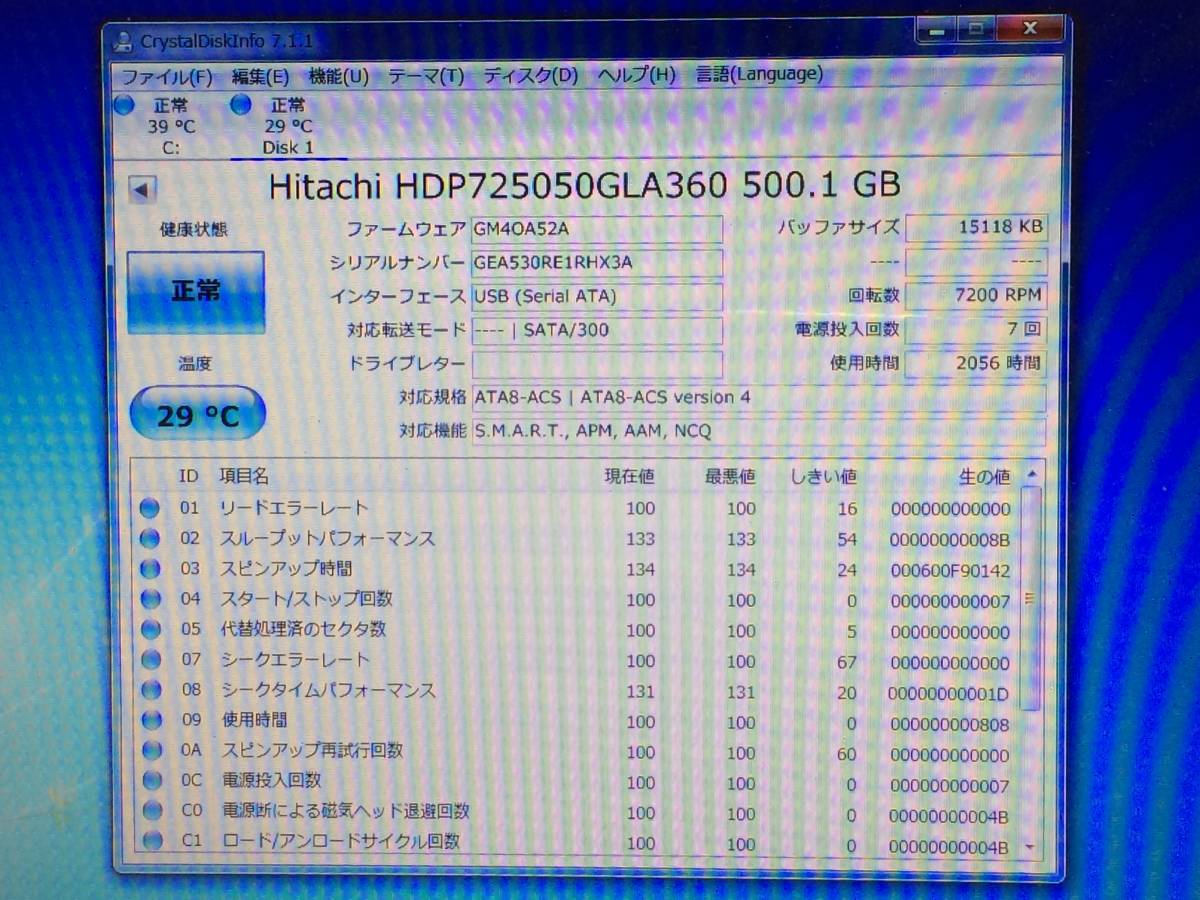Open the 編集(E) menu
This screenshot has width=1200, height=900.
click(x=260, y=76)
